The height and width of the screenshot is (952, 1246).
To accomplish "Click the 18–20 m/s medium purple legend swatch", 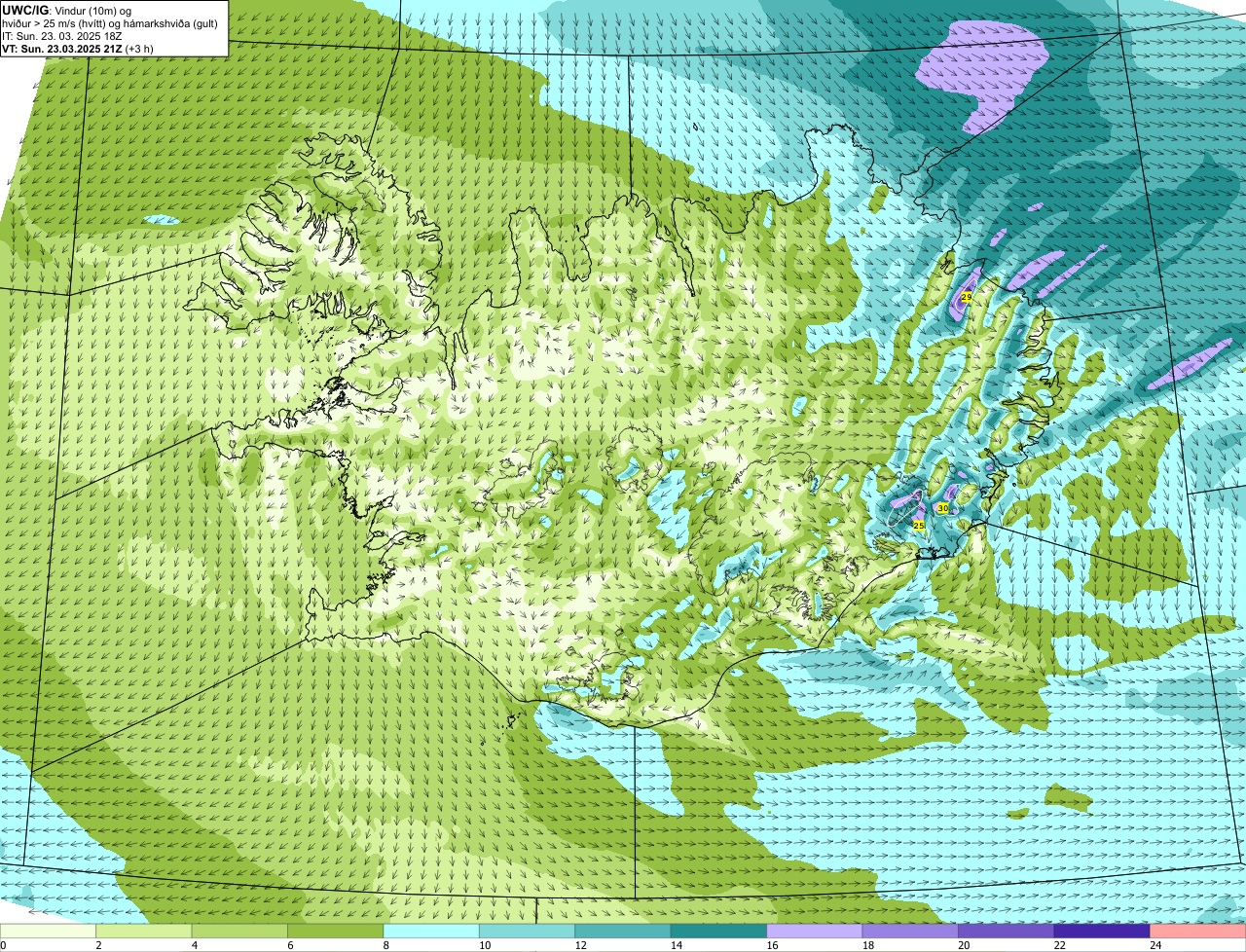I will pyautogui.click(x=911, y=931).
